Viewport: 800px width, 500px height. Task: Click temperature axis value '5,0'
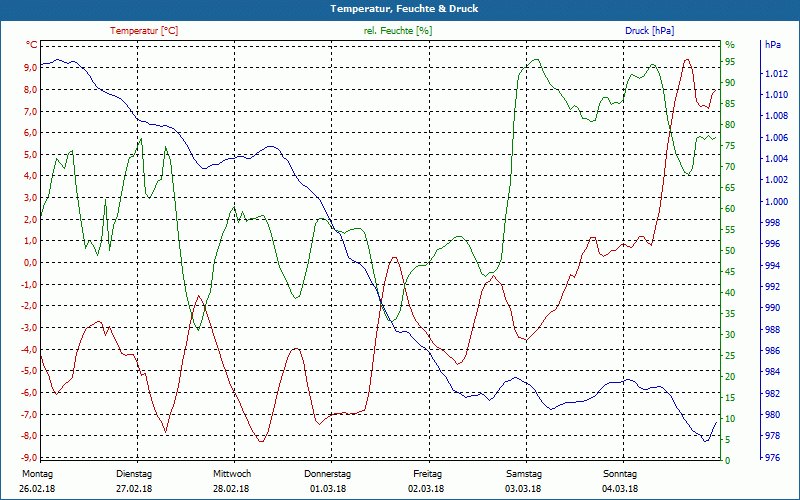30,155
